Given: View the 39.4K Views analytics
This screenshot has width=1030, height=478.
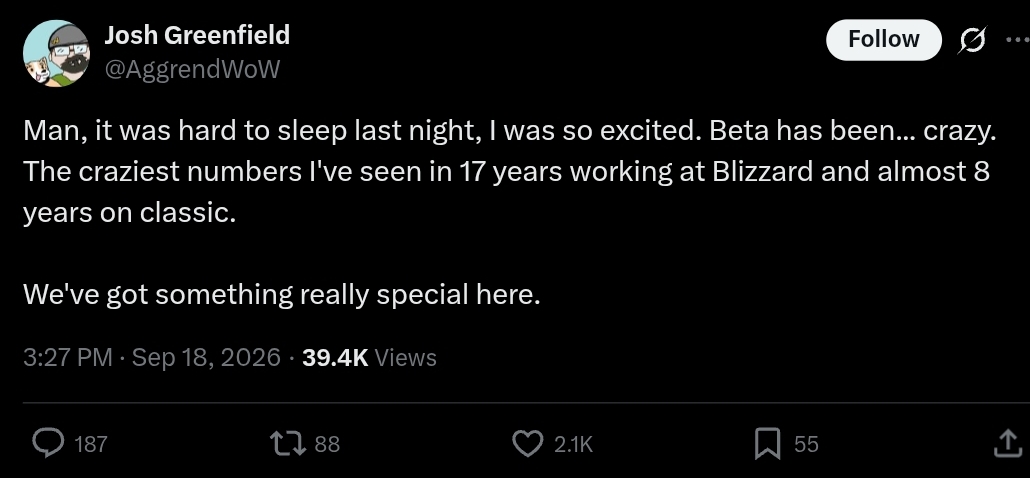Looking at the screenshot, I should point(369,358).
